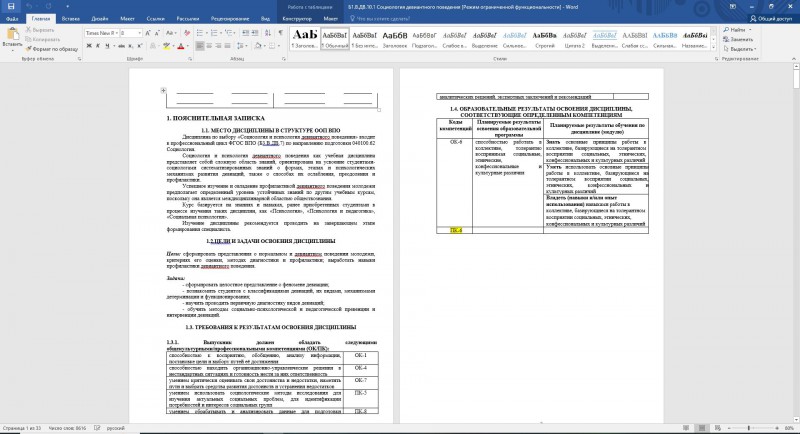Apply the red font color
Screen dimensions: 800x434
[181, 46]
